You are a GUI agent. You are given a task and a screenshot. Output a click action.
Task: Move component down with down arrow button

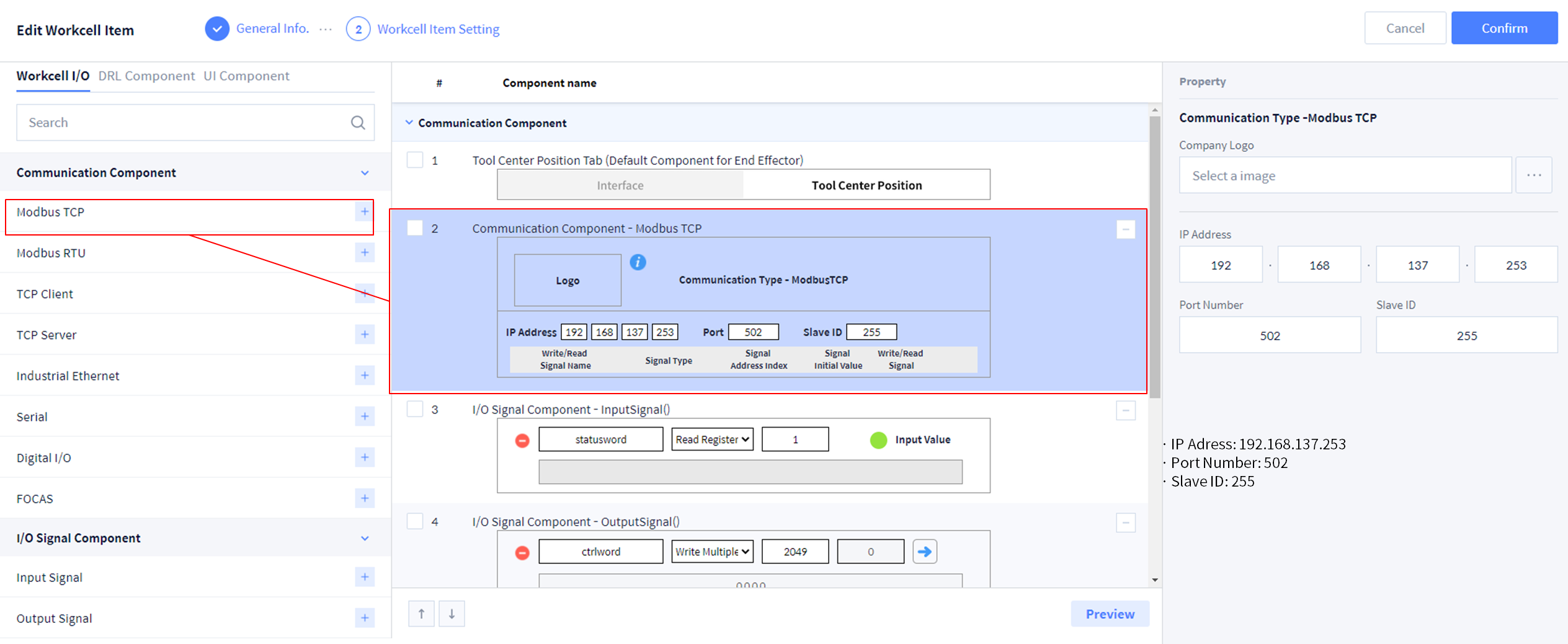click(x=452, y=614)
